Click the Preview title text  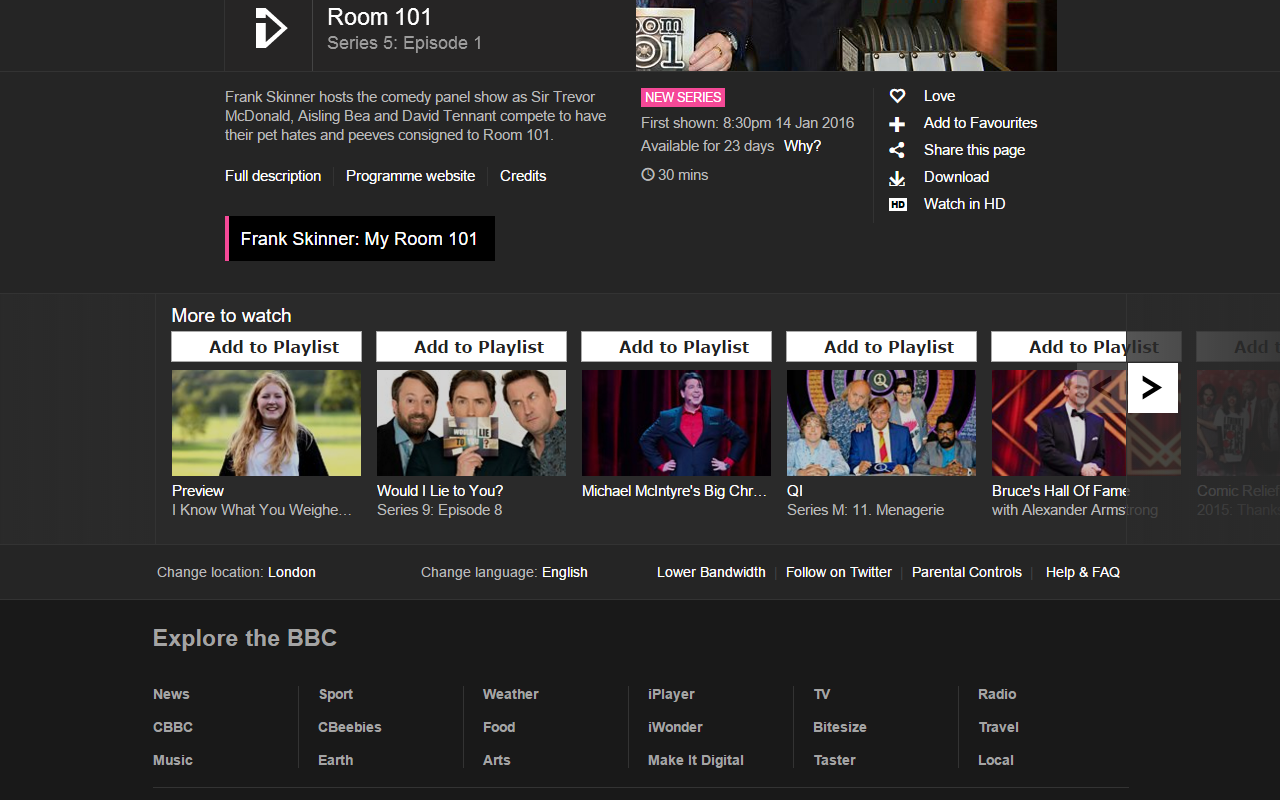tap(198, 491)
